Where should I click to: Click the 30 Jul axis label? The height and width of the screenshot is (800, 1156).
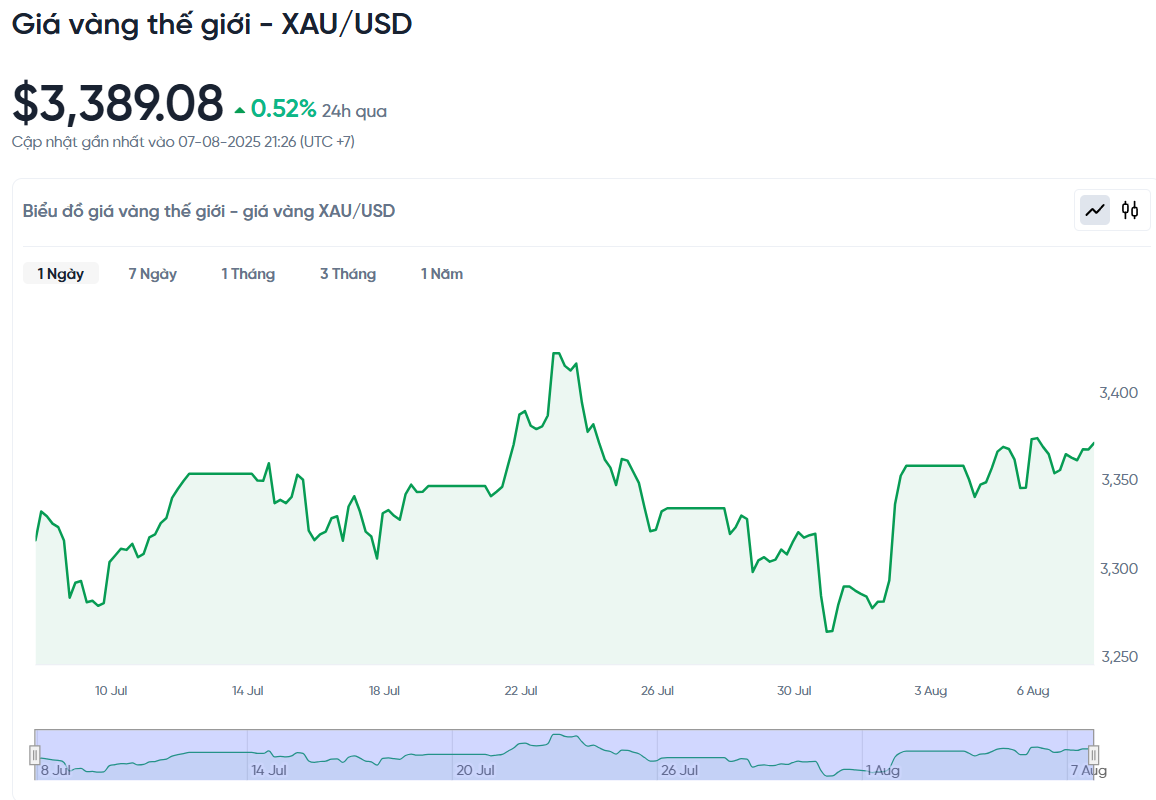794,691
